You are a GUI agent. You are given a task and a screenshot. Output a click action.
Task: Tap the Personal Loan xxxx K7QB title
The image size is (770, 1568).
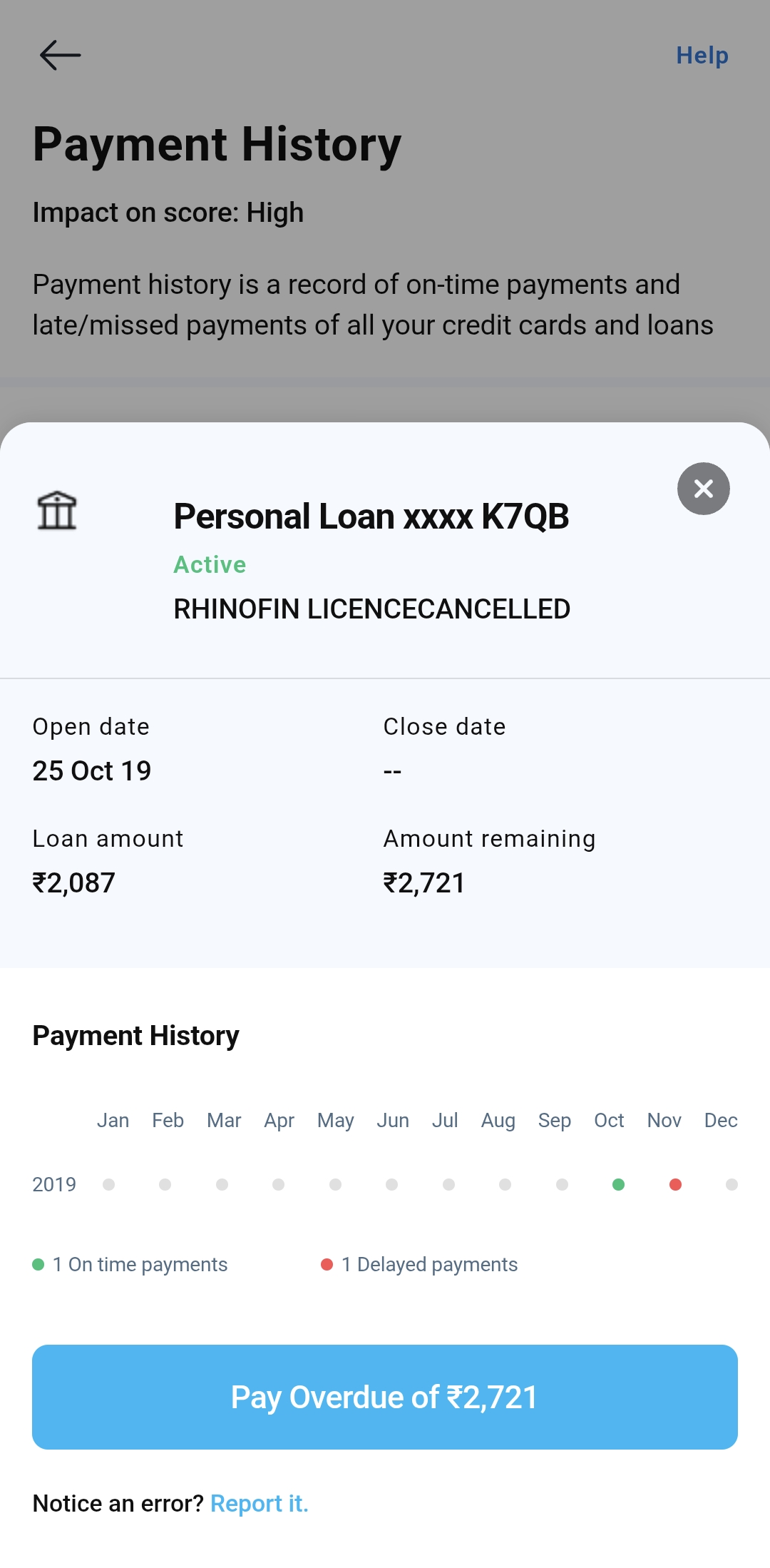click(x=371, y=516)
